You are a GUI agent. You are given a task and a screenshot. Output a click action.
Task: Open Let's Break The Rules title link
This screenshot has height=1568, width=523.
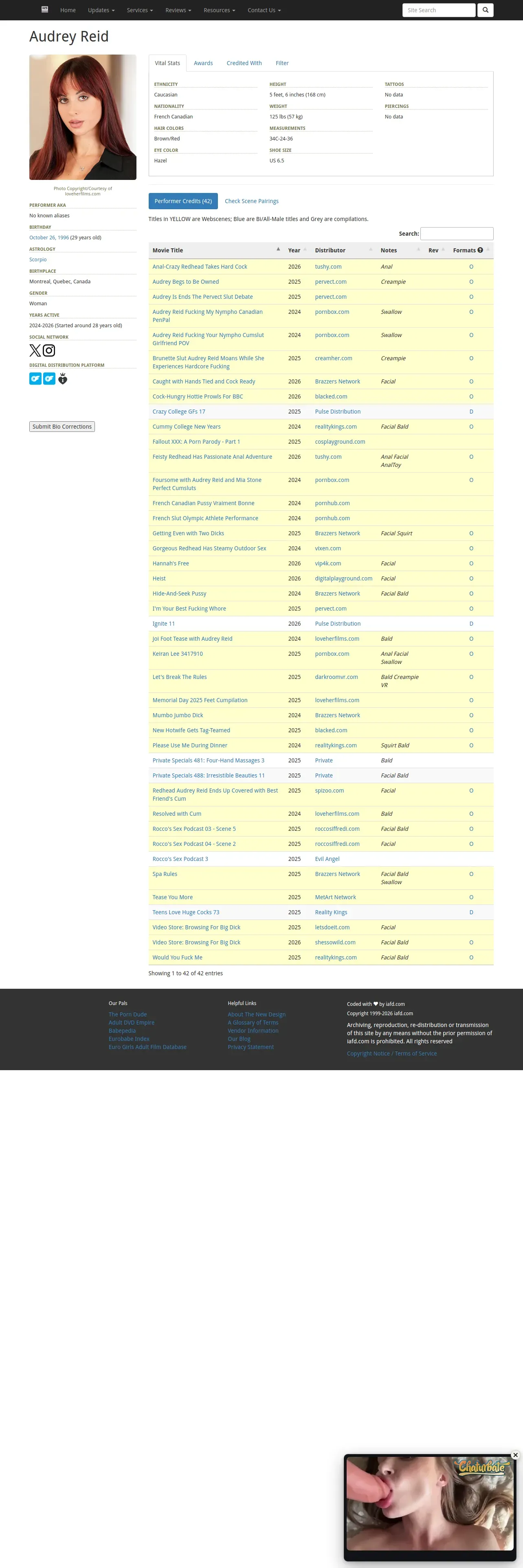tap(180, 677)
